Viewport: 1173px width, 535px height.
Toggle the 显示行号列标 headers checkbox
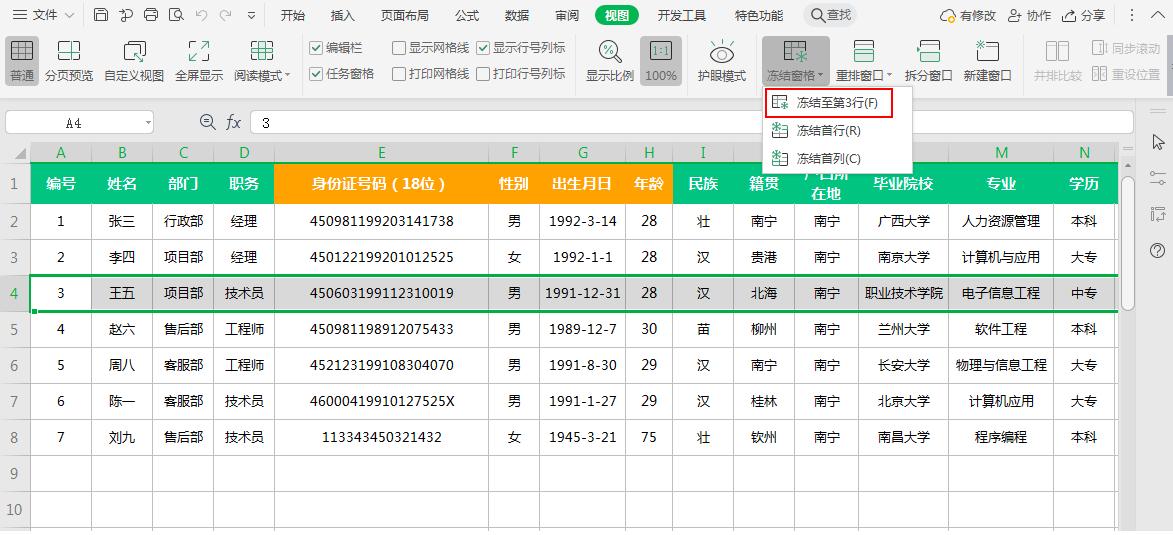tap(483, 48)
